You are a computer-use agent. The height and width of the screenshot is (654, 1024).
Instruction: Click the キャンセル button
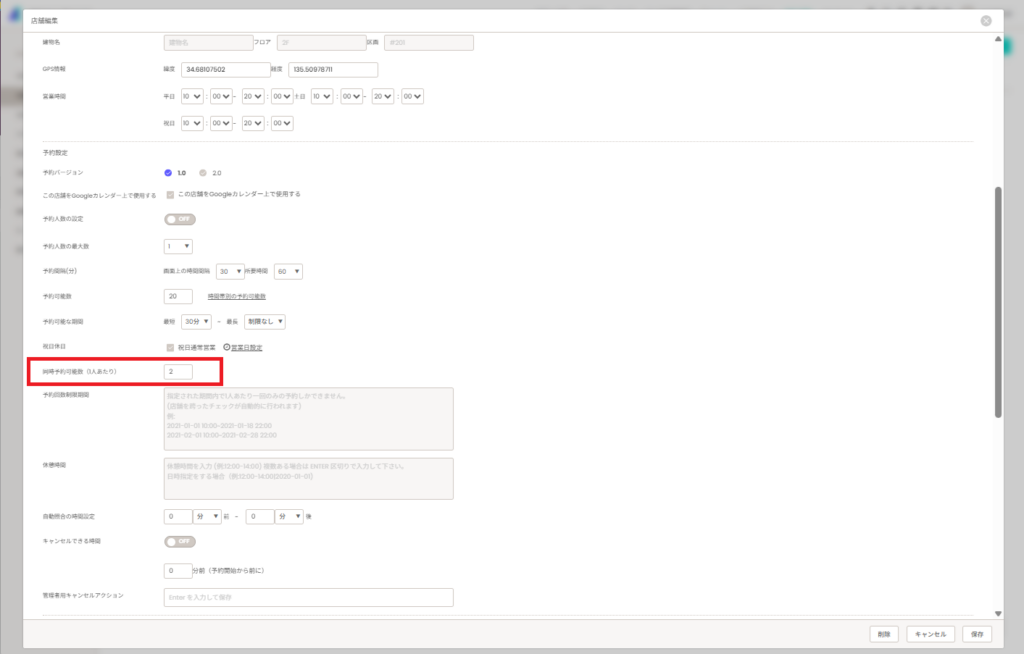(931, 634)
